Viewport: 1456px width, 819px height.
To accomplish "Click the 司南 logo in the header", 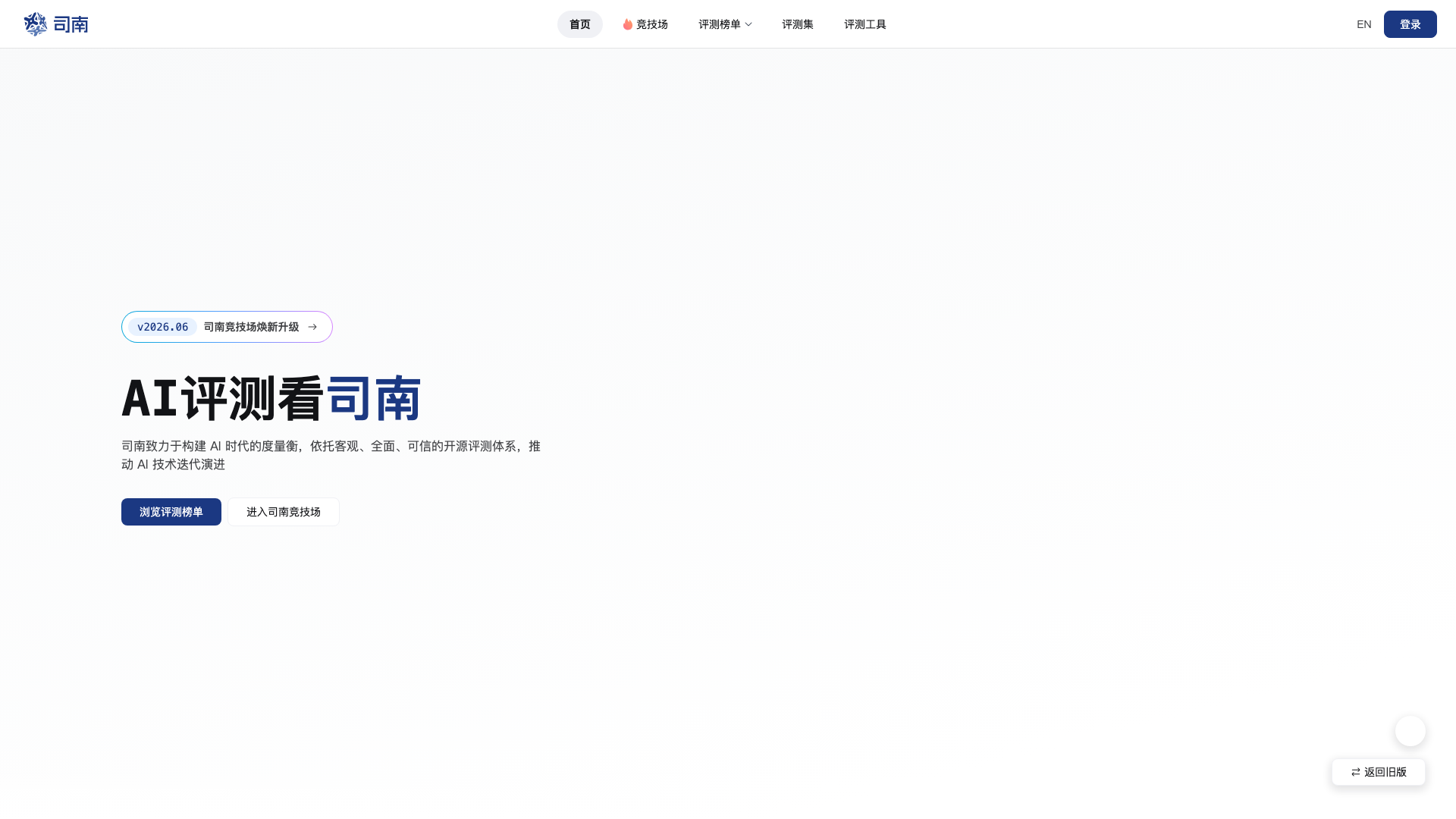I will pos(56,24).
